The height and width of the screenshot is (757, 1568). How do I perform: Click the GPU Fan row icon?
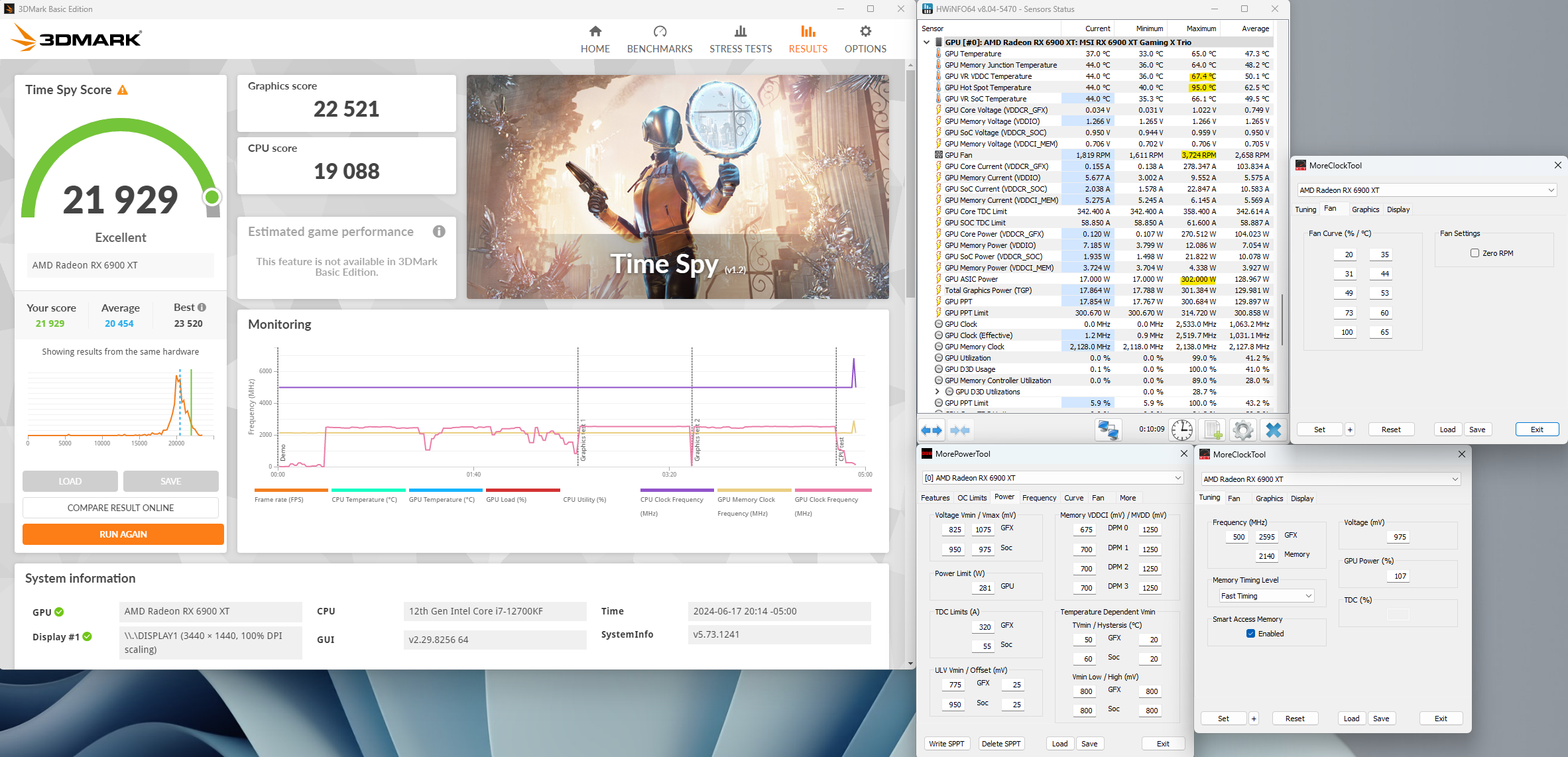(x=938, y=155)
